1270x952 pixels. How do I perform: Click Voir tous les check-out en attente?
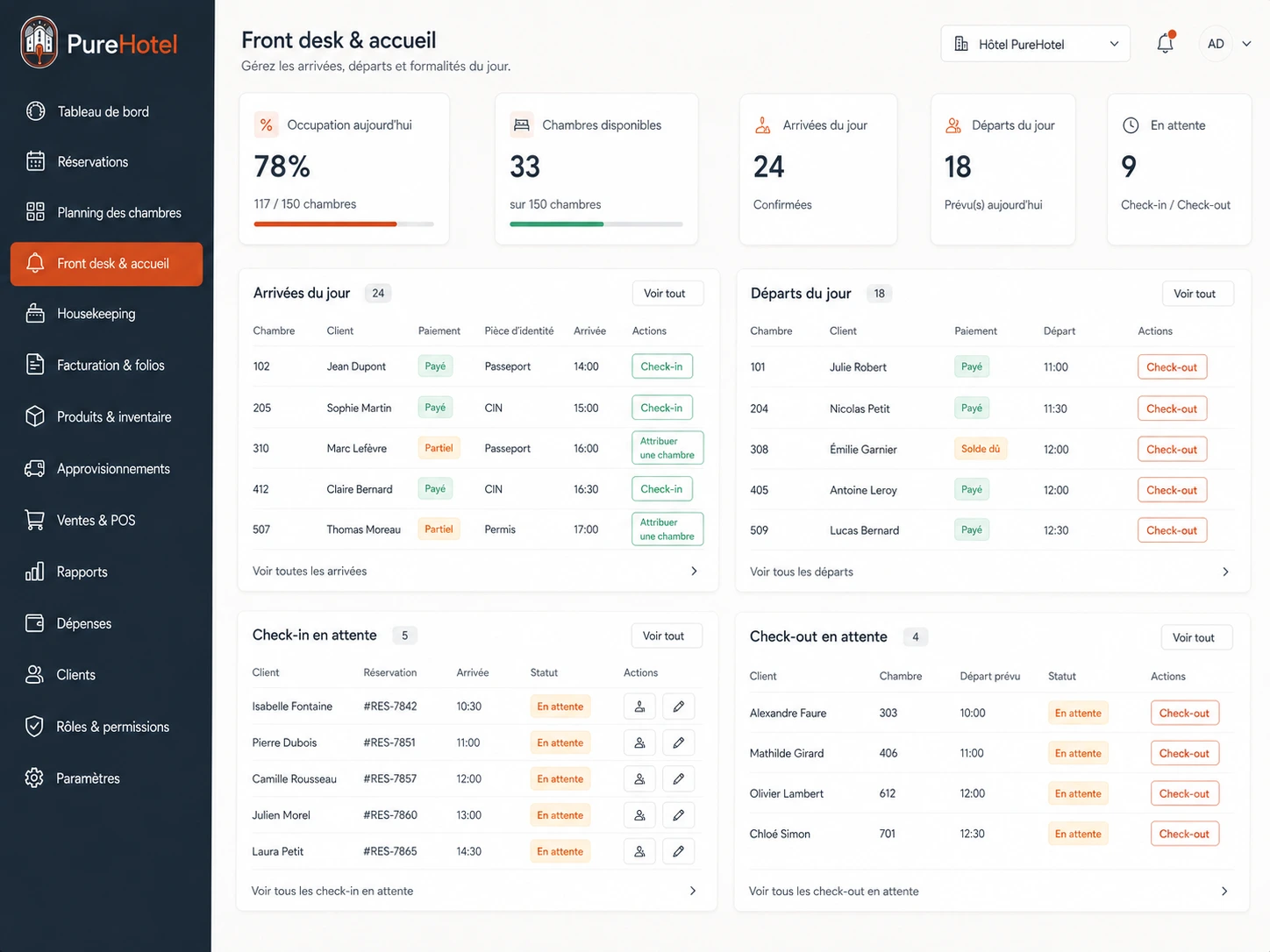[834, 892]
